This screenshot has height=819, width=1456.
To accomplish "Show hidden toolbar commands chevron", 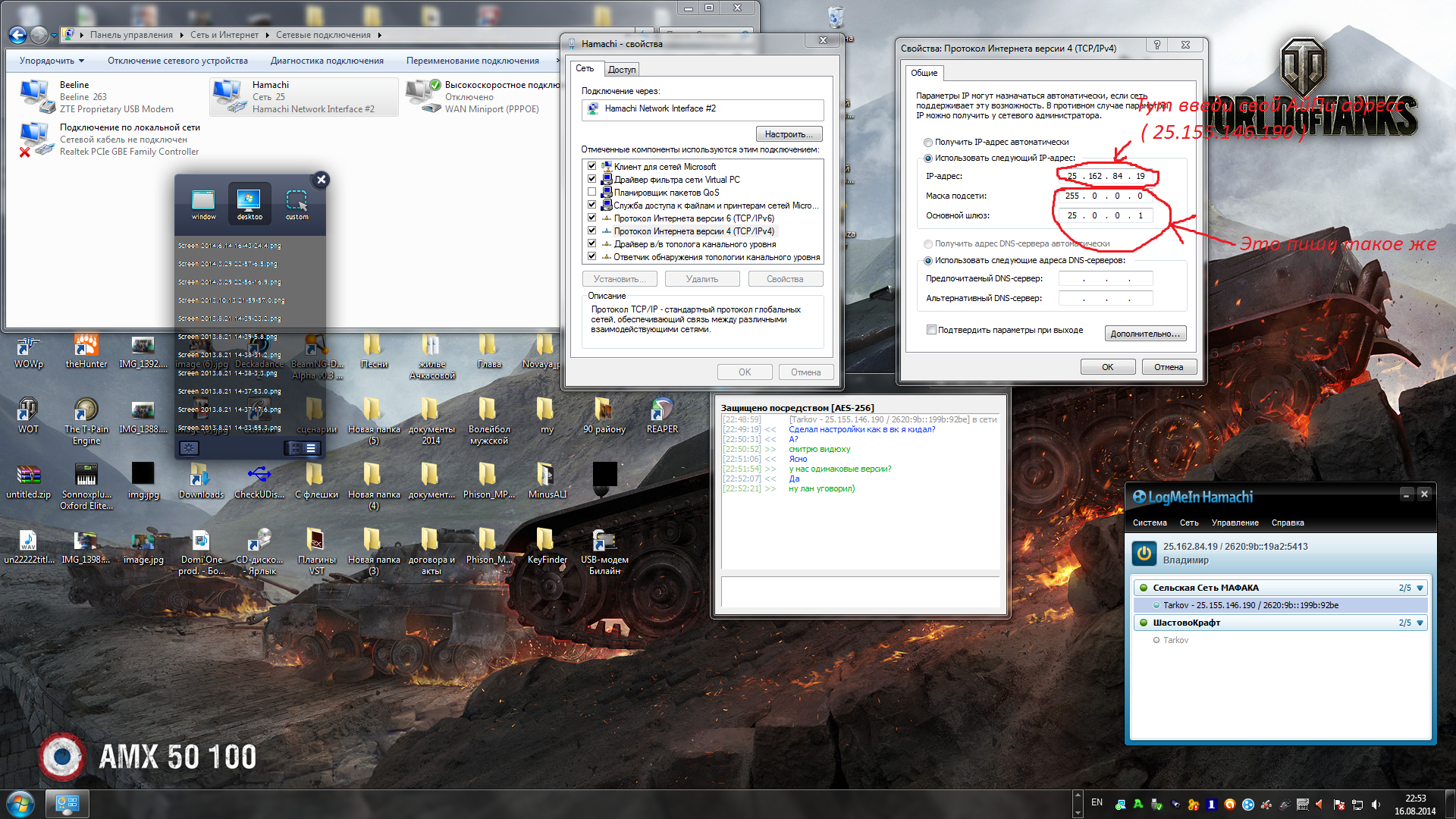I will (x=557, y=61).
